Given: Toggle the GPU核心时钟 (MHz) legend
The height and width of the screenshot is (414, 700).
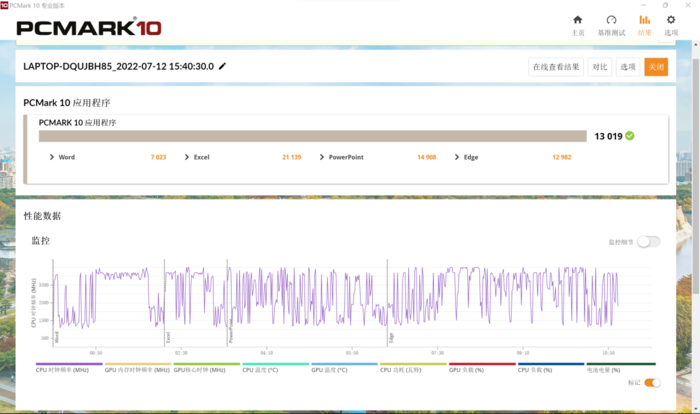Looking at the screenshot, I should (207, 368).
